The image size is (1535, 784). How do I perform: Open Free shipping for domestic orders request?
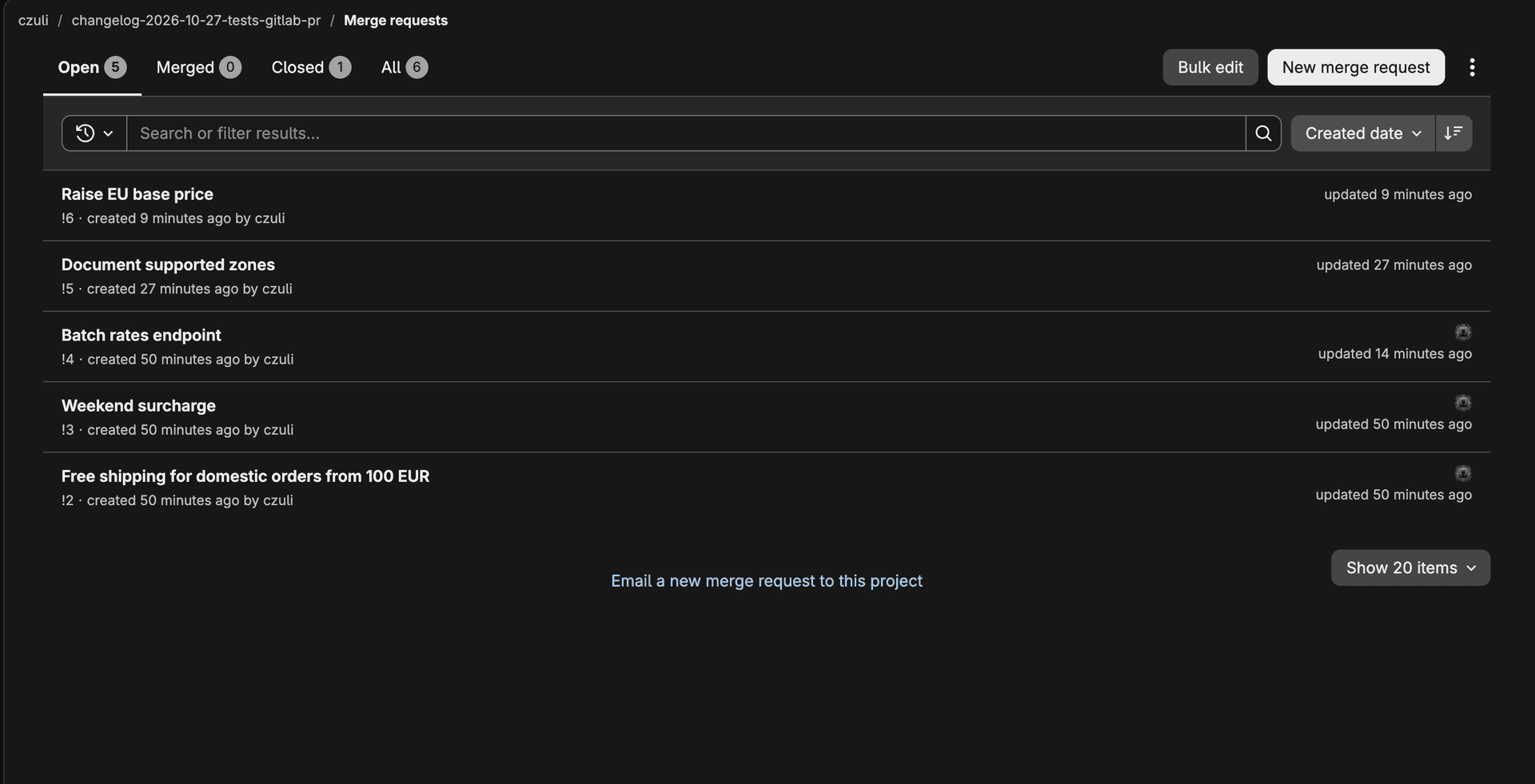tap(245, 476)
